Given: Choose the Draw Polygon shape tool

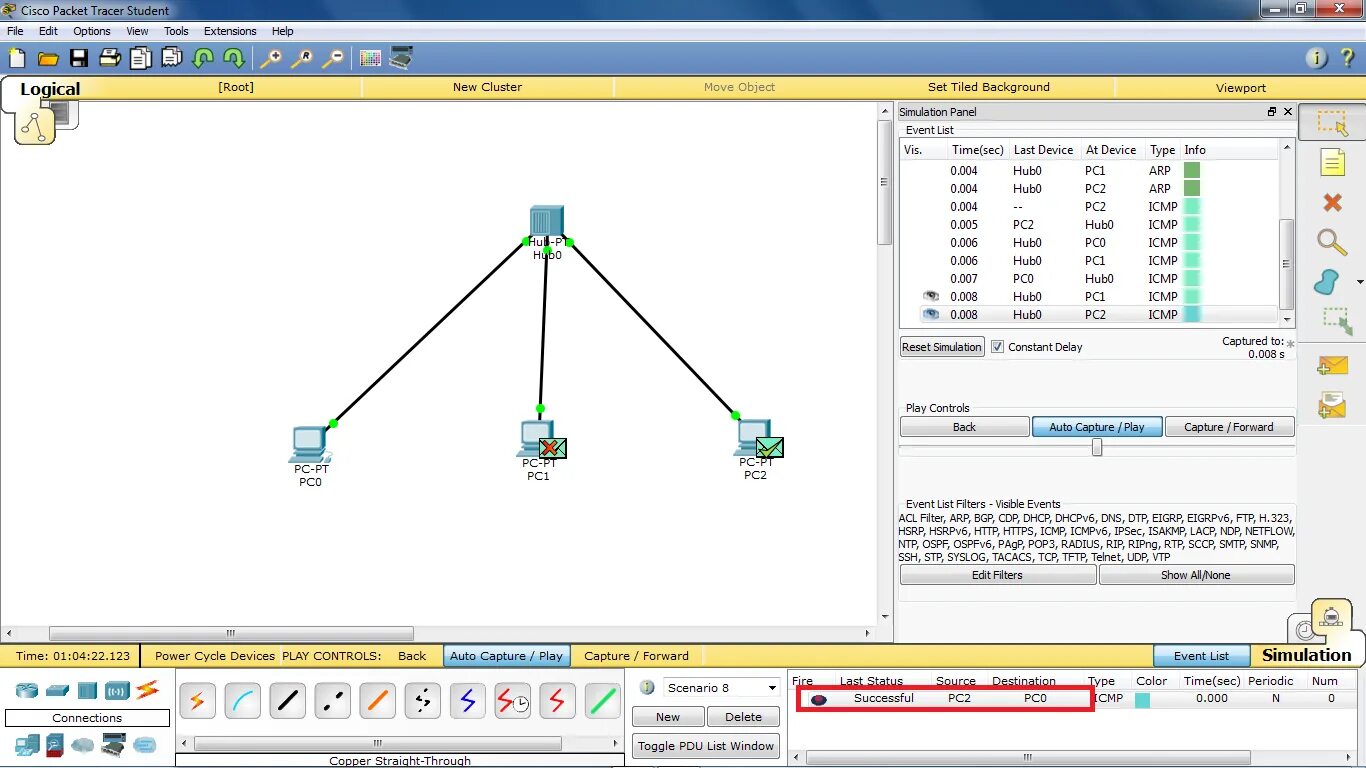Looking at the screenshot, I should point(1327,283).
